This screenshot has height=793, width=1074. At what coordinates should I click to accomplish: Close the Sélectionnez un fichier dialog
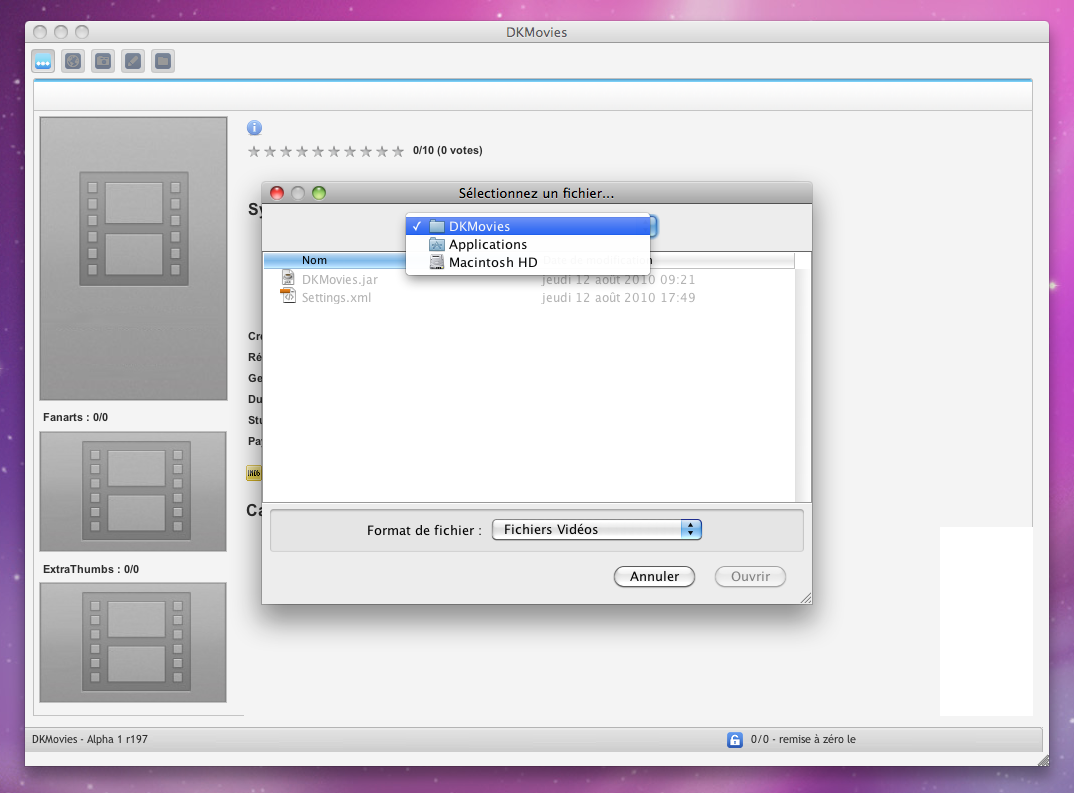277,193
